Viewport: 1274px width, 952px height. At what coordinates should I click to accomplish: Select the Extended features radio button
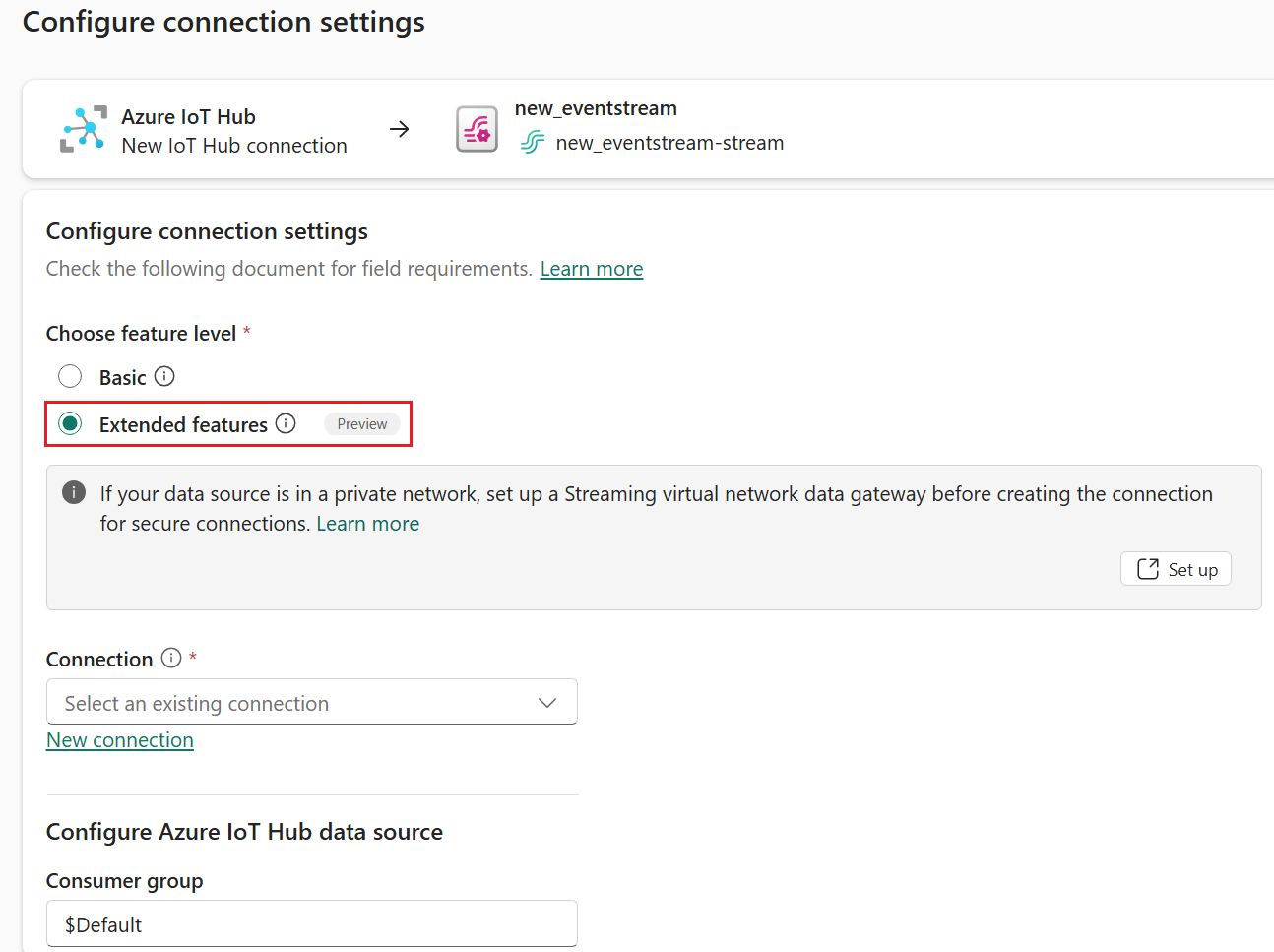(x=70, y=423)
